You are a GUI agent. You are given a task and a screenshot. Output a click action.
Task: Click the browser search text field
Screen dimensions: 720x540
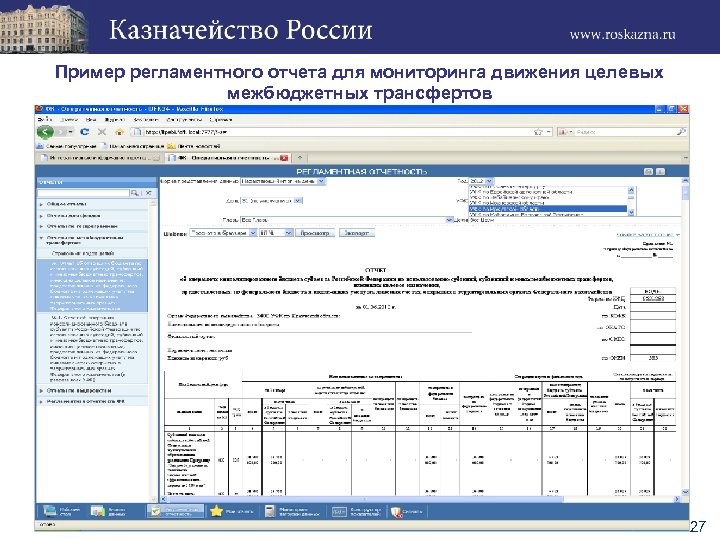(624, 132)
